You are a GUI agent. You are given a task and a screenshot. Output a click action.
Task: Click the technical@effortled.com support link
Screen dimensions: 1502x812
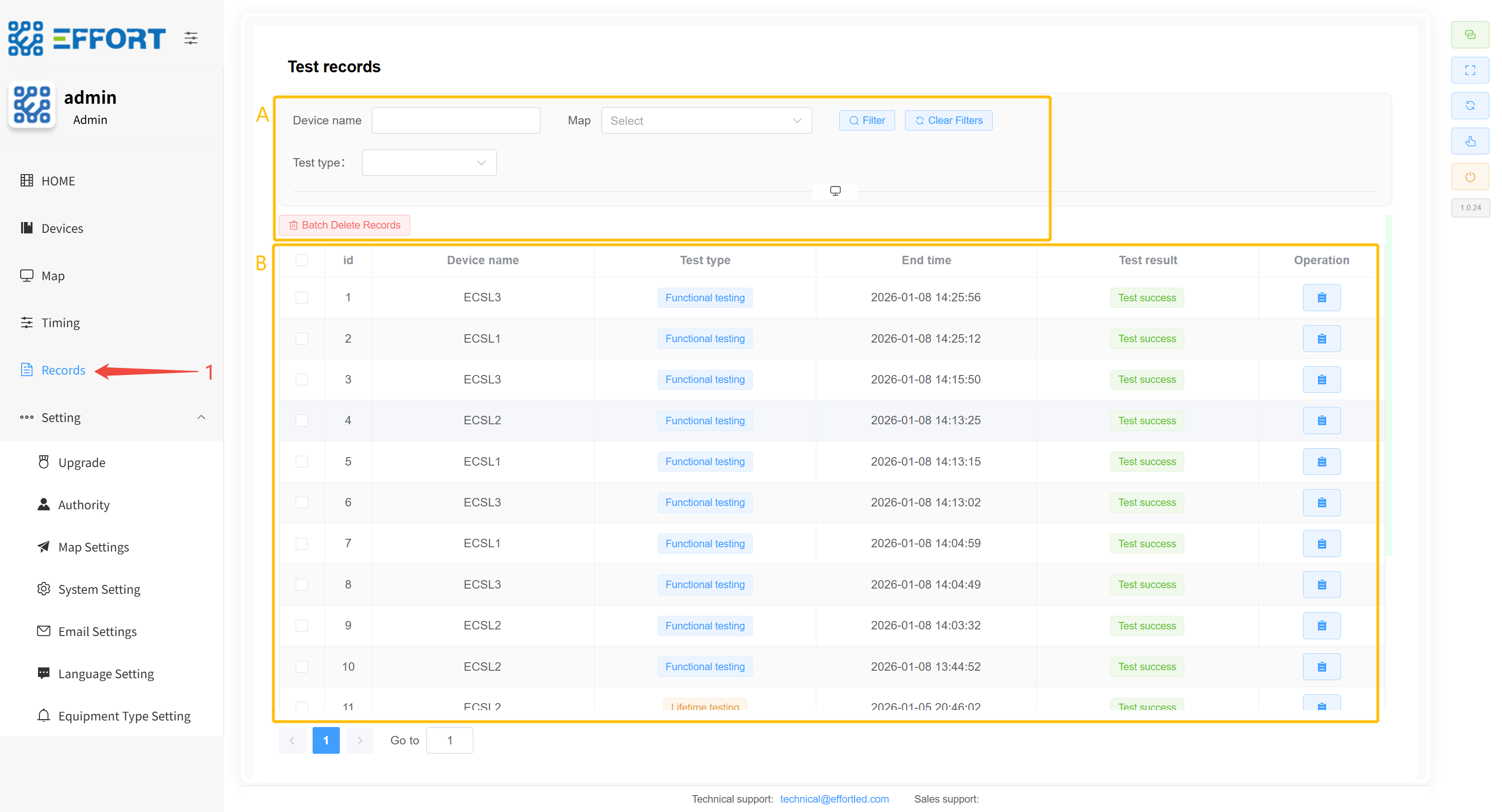[x=834, y=798]
